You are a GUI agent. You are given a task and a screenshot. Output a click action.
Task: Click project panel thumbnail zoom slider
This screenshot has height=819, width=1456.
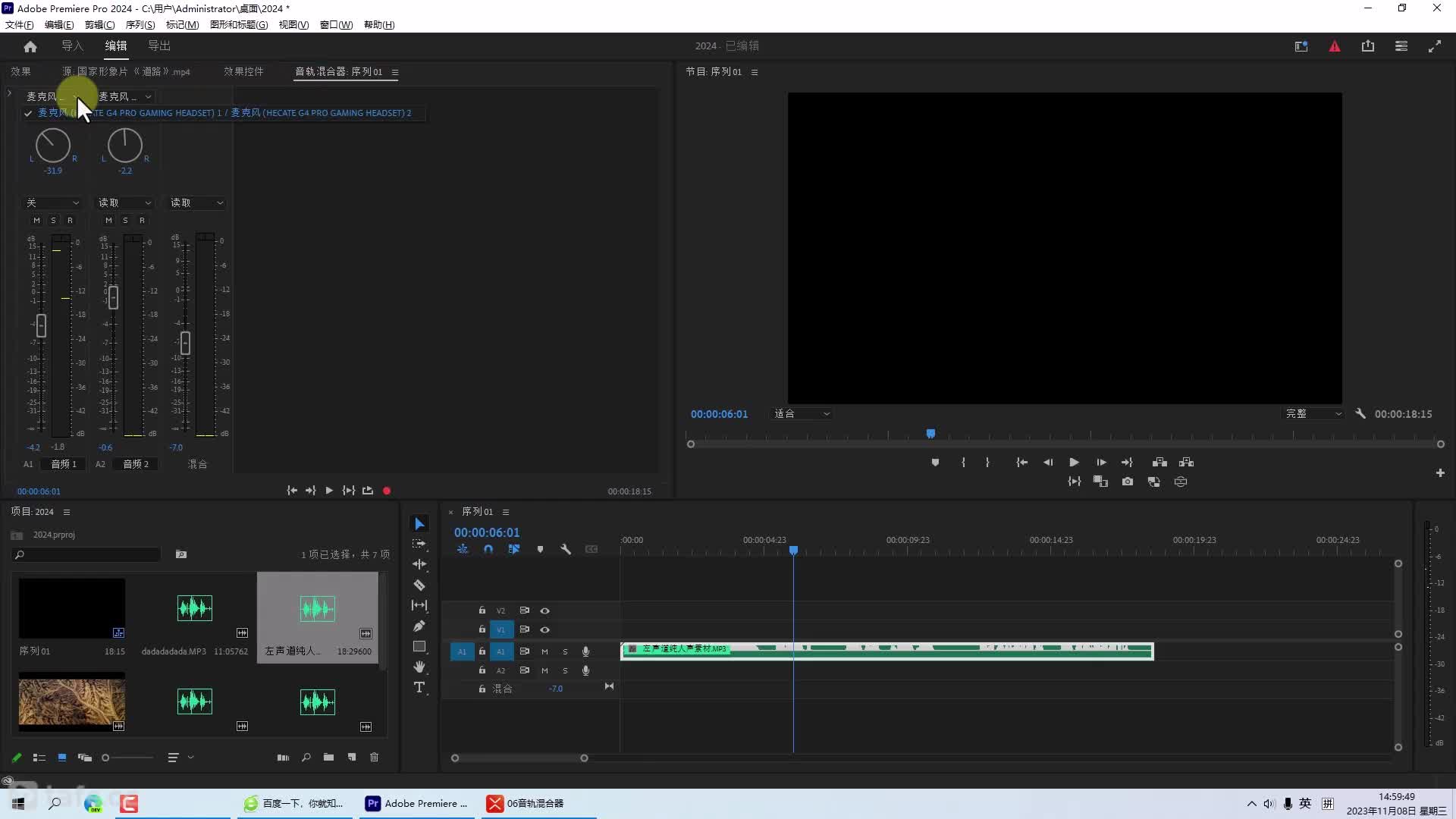click(x=129, y=758)
